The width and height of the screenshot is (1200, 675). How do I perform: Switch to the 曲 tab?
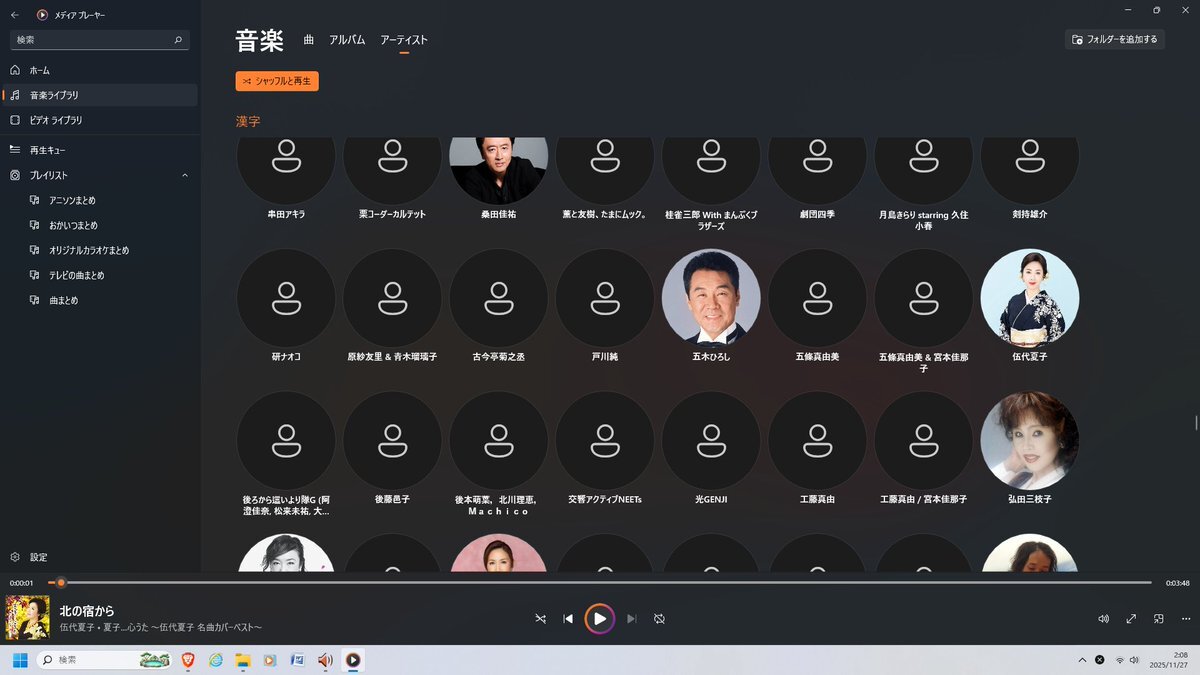(309, 40)
